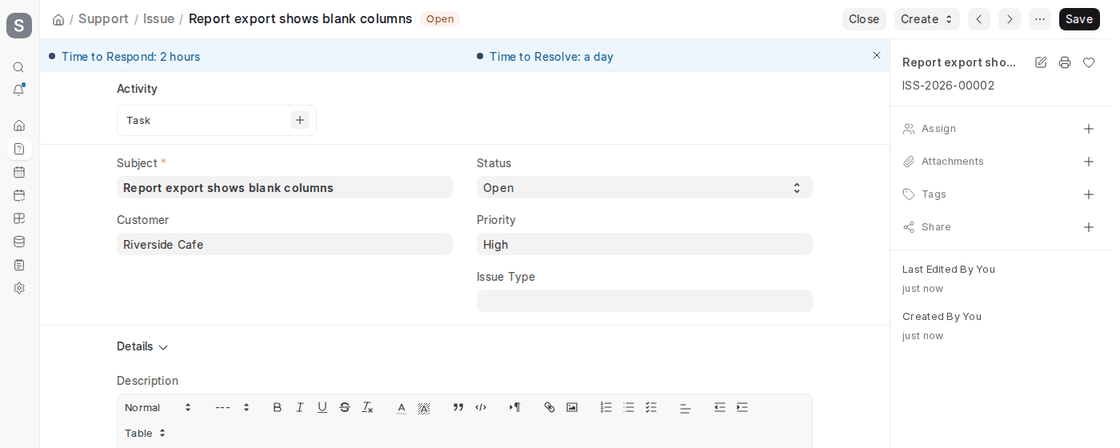
Task: Toggle right-to-left text direction
Action: 515,407
